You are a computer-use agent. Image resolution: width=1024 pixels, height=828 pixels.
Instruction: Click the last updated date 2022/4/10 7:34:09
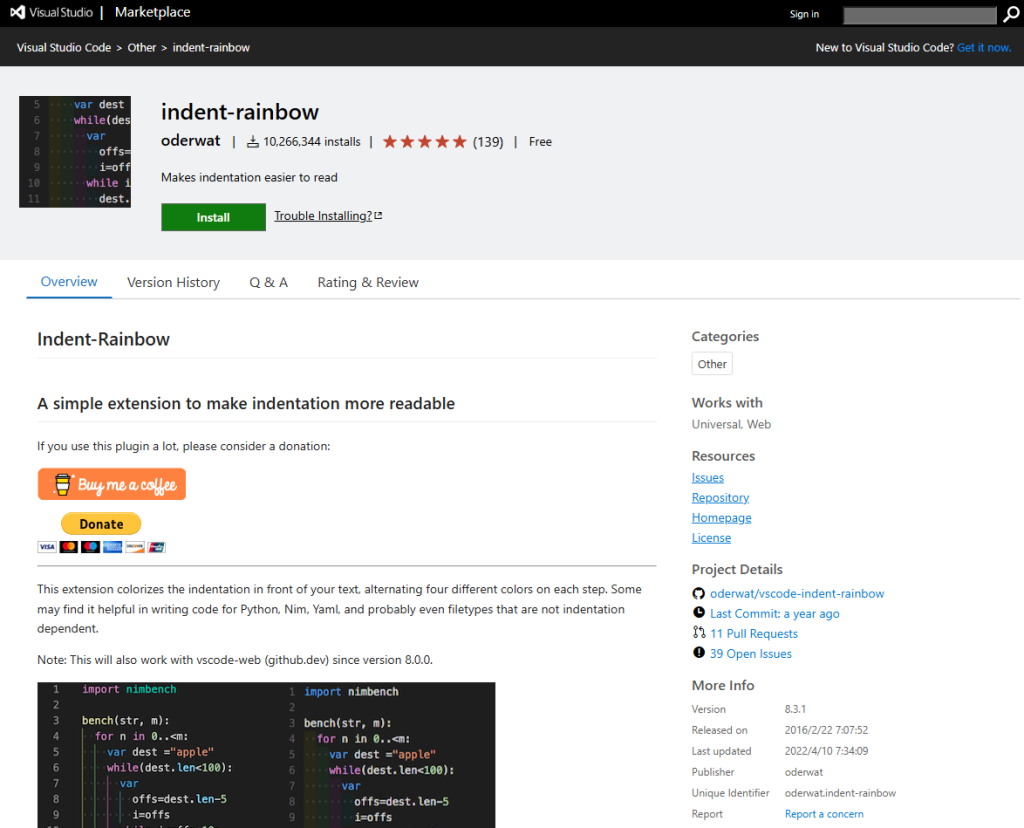826,751
